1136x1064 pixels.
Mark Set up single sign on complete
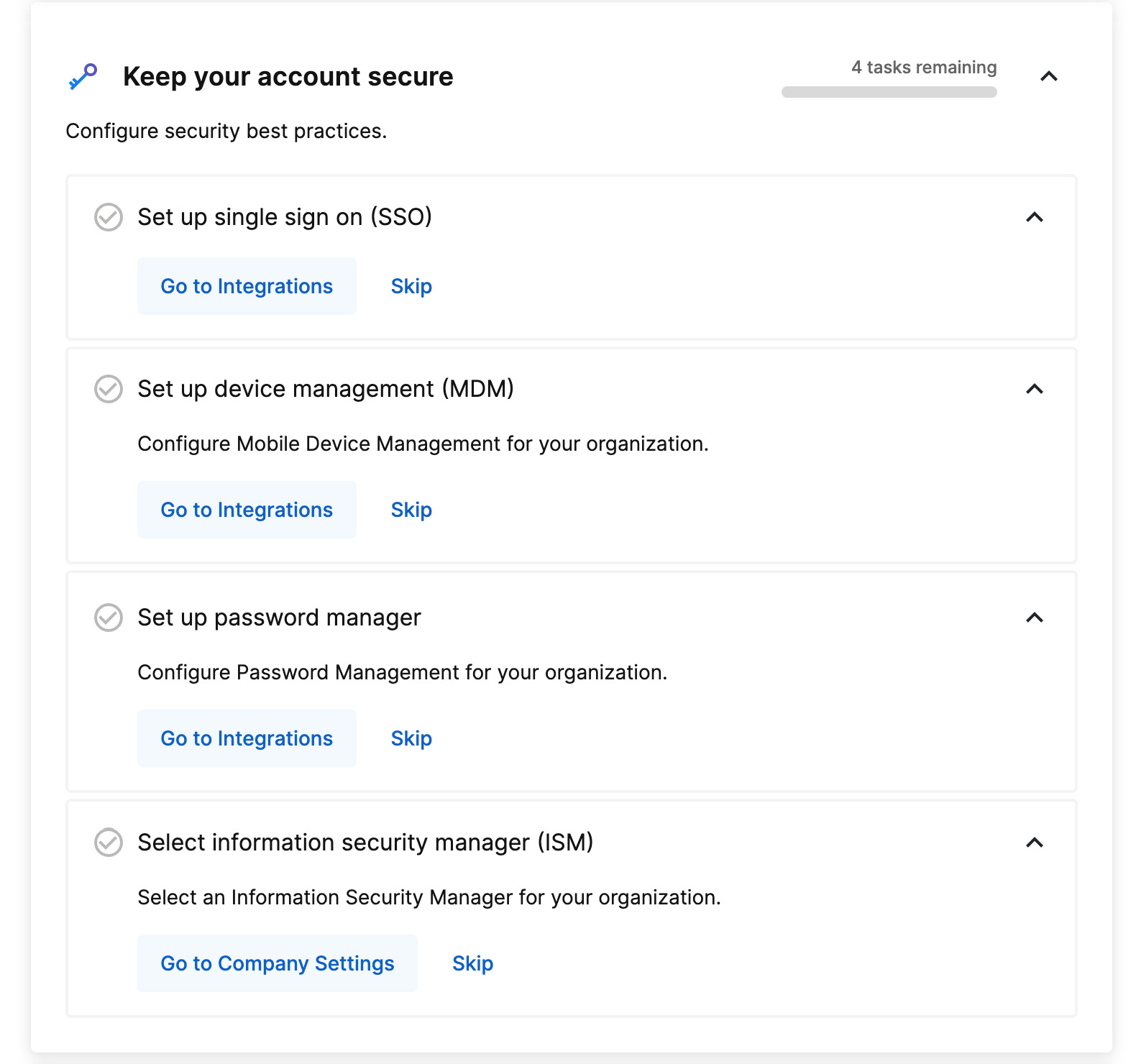109,217
